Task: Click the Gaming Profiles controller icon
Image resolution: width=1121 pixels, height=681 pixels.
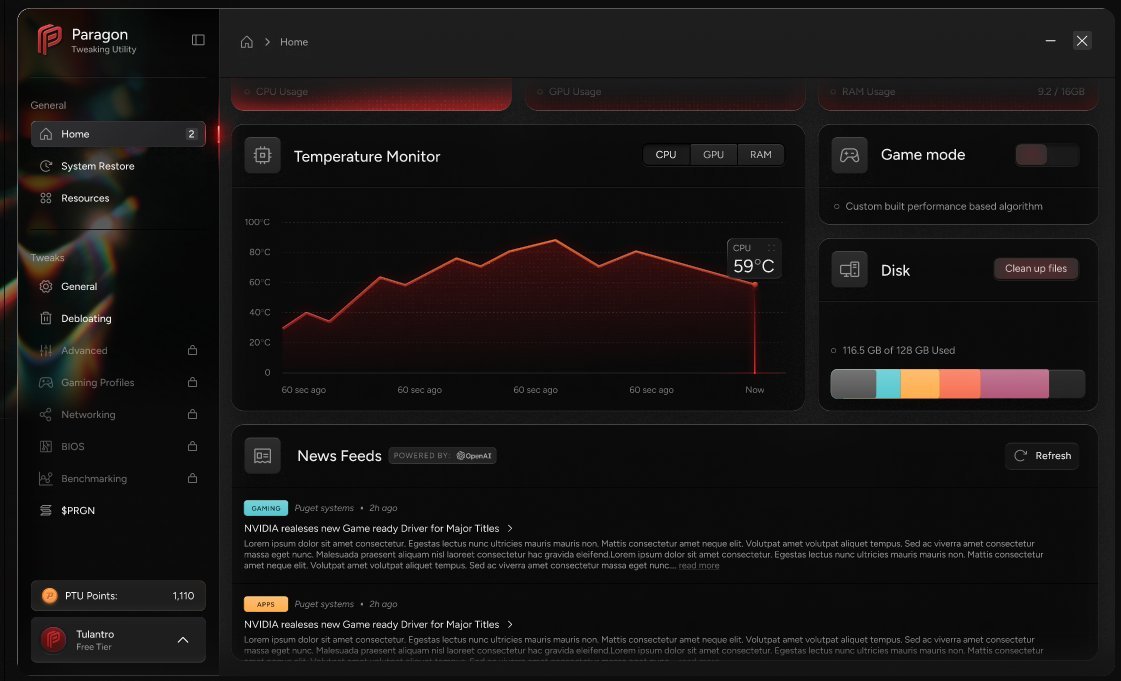Action: point(46,383)
